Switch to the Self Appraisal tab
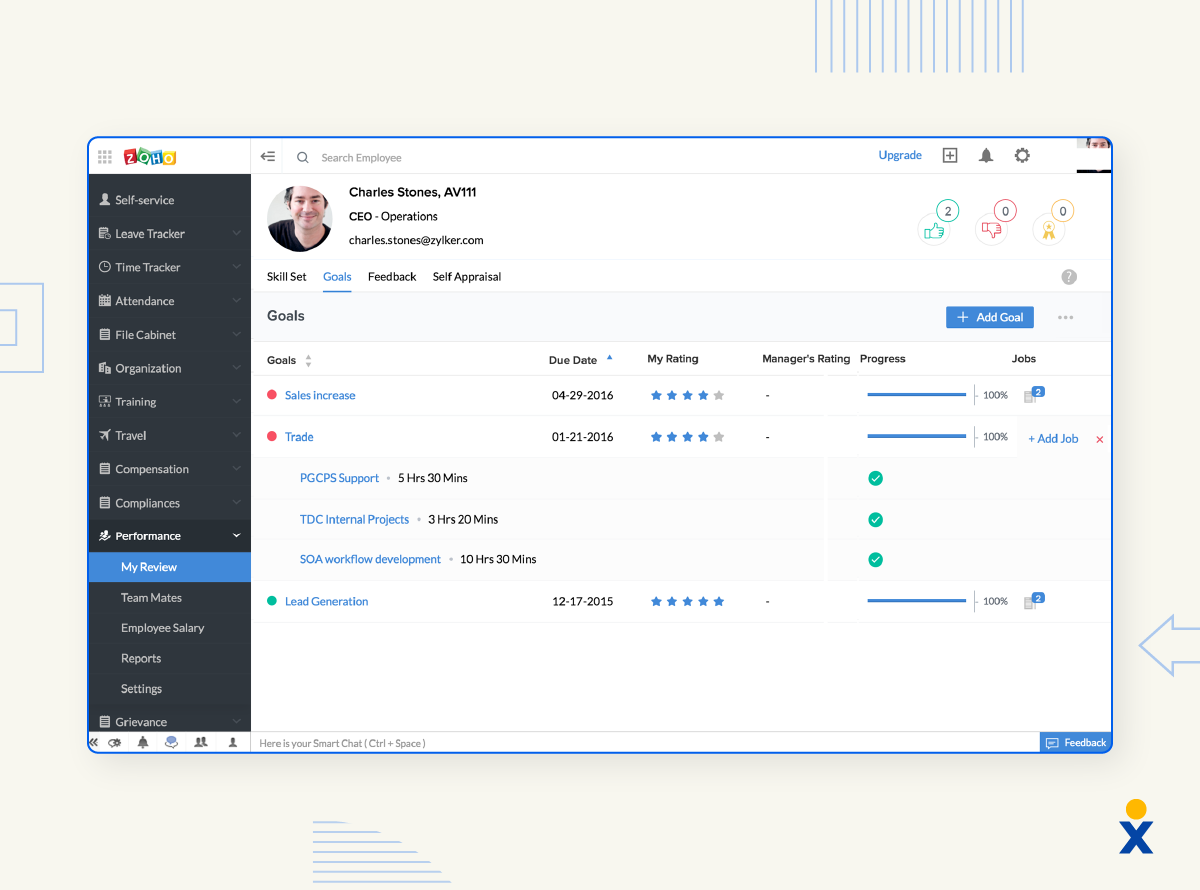Image resolution: width=1200 pixels, height=890 pixels. [466, 276]
